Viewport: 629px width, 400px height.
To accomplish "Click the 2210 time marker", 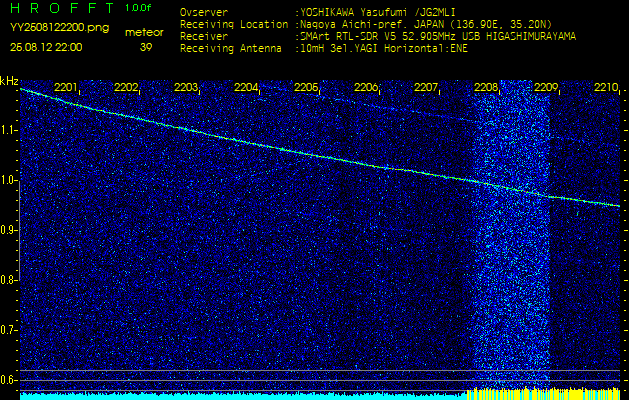I will 606,87.
